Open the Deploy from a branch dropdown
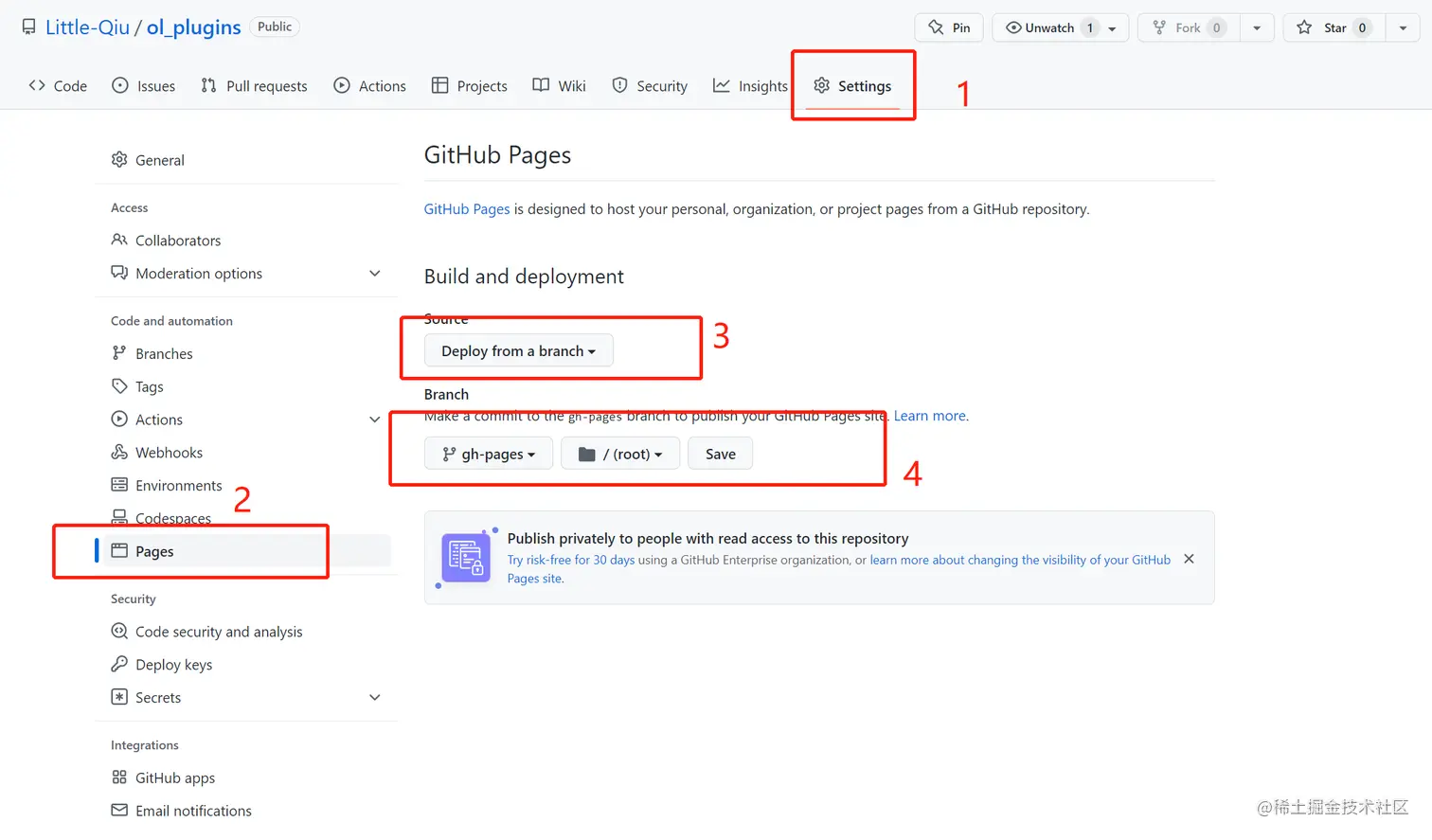1432x840 pixels. [518, 350]
